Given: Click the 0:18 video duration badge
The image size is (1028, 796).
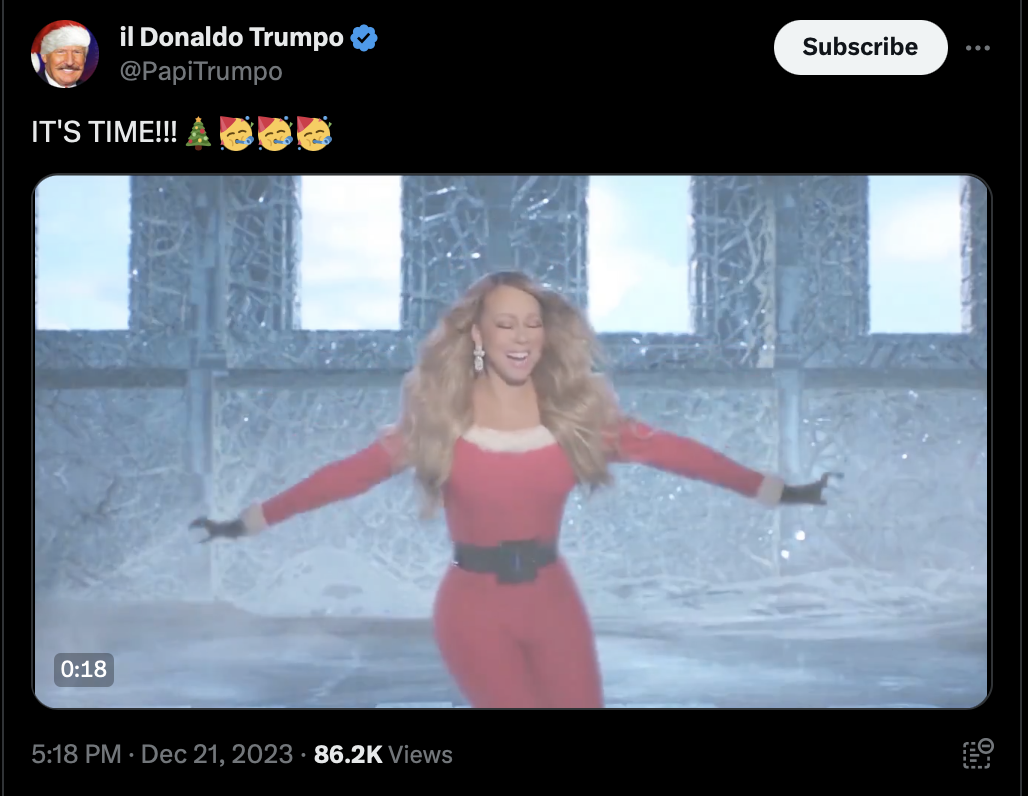Looking at the screenshot, I should (x=84, y=669).
